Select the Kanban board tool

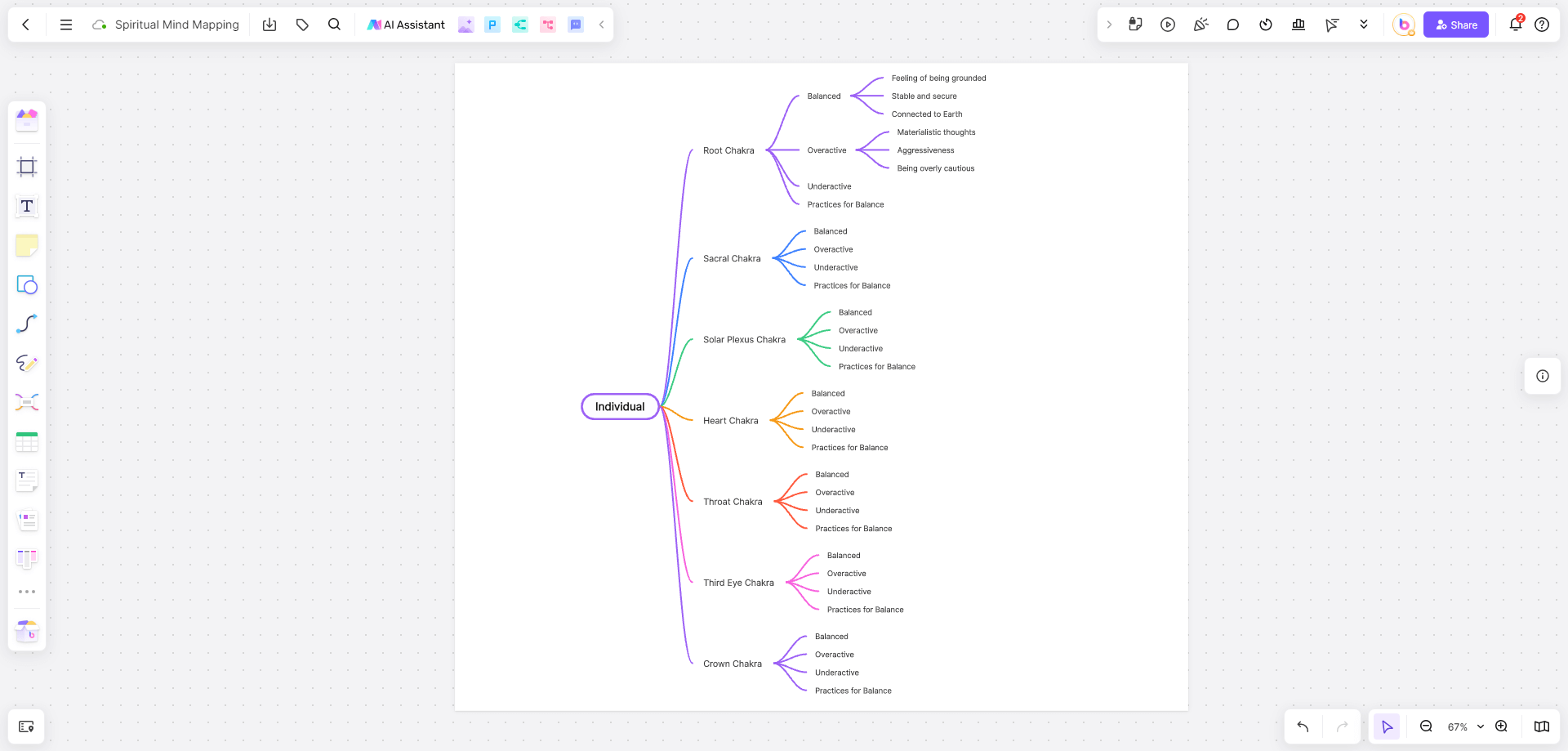click(x=27, y=559)
